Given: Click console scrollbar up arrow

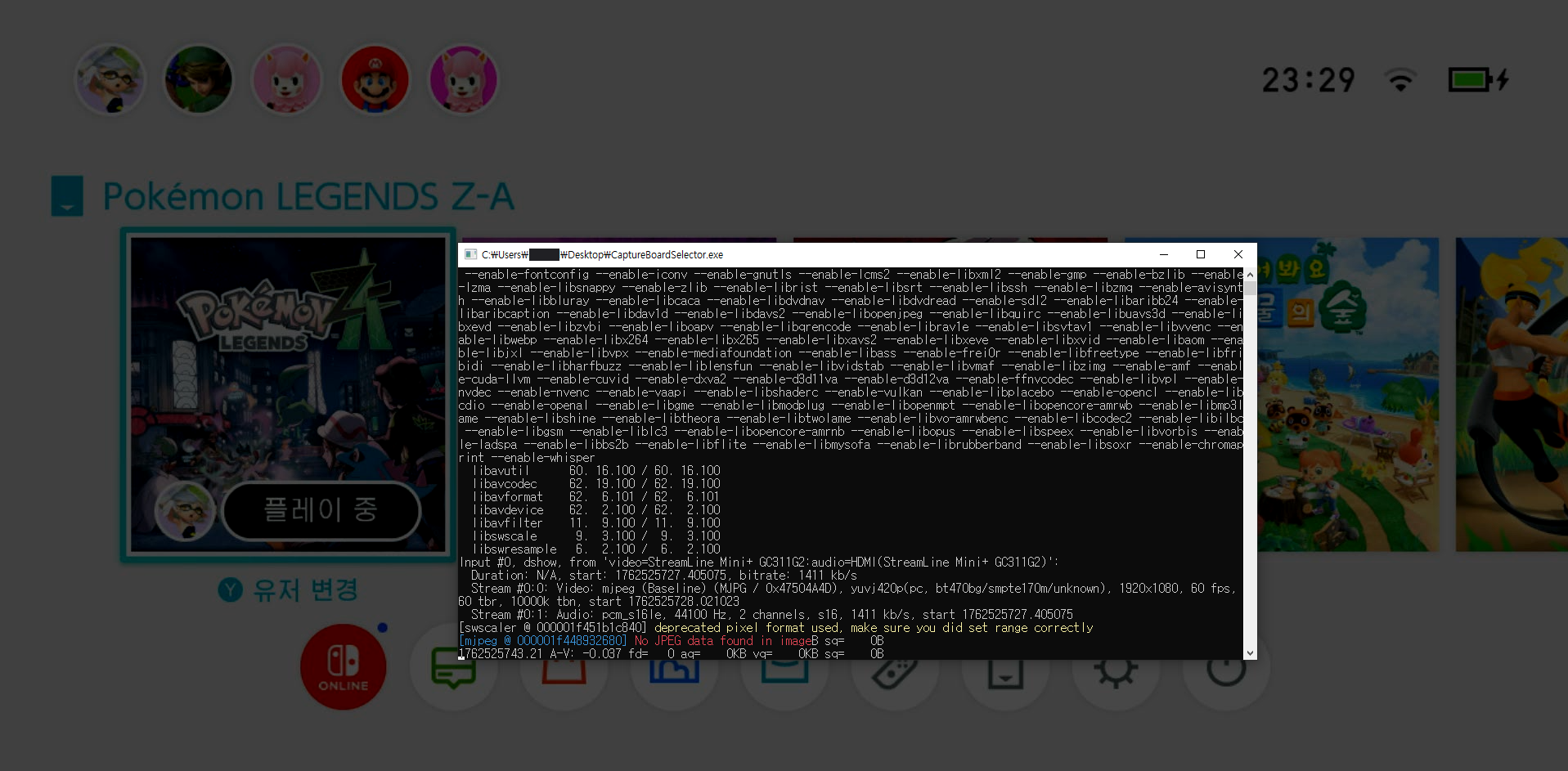Looking at the screenshot, I should [x=1250, y=275].
